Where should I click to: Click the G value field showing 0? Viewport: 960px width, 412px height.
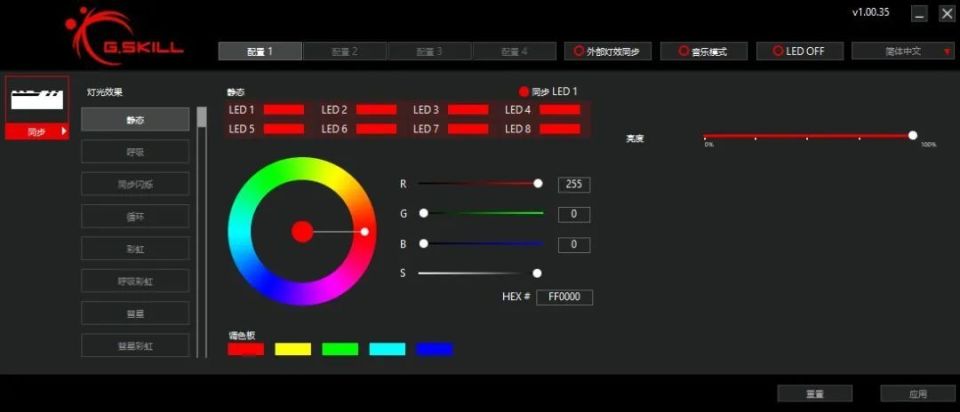(x=574, y=215)
